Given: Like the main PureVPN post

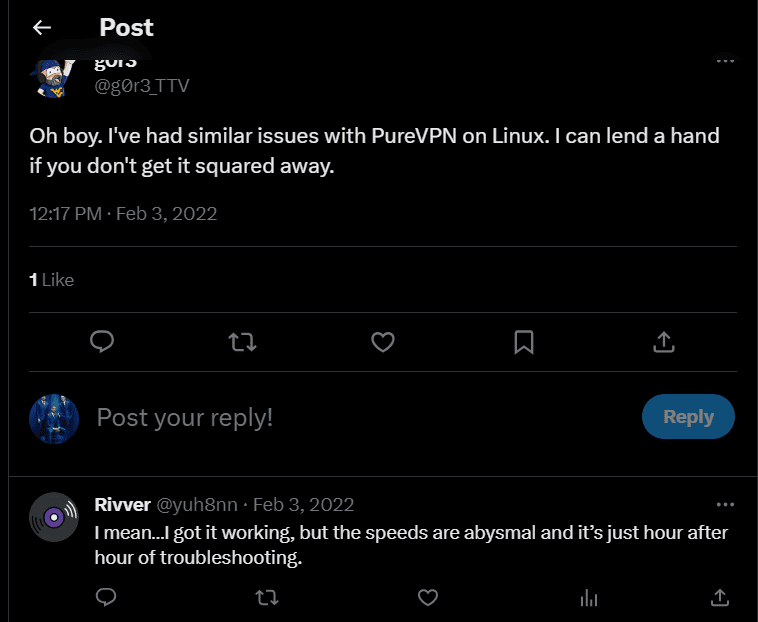Looking at the screenshot, I should point(383,342).
